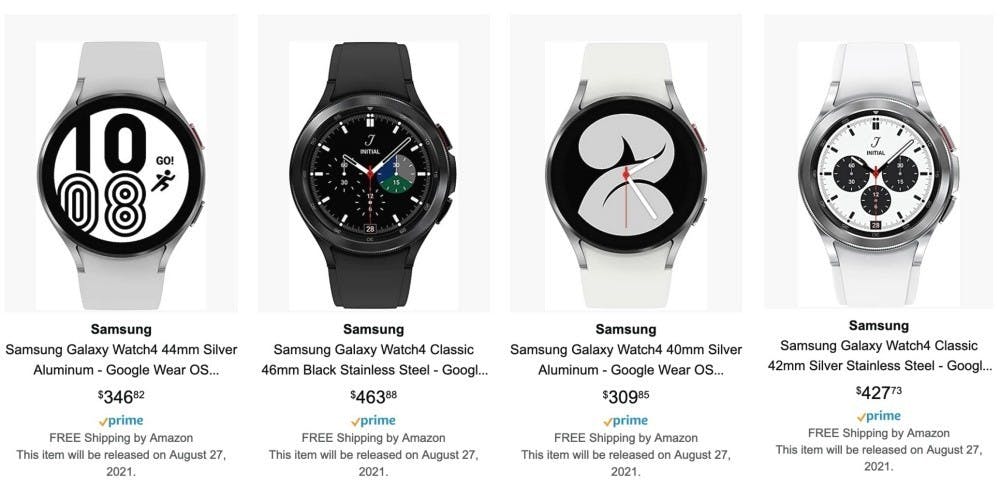
Task: Click the prime badge under $427.73
Action: (878, 416)
